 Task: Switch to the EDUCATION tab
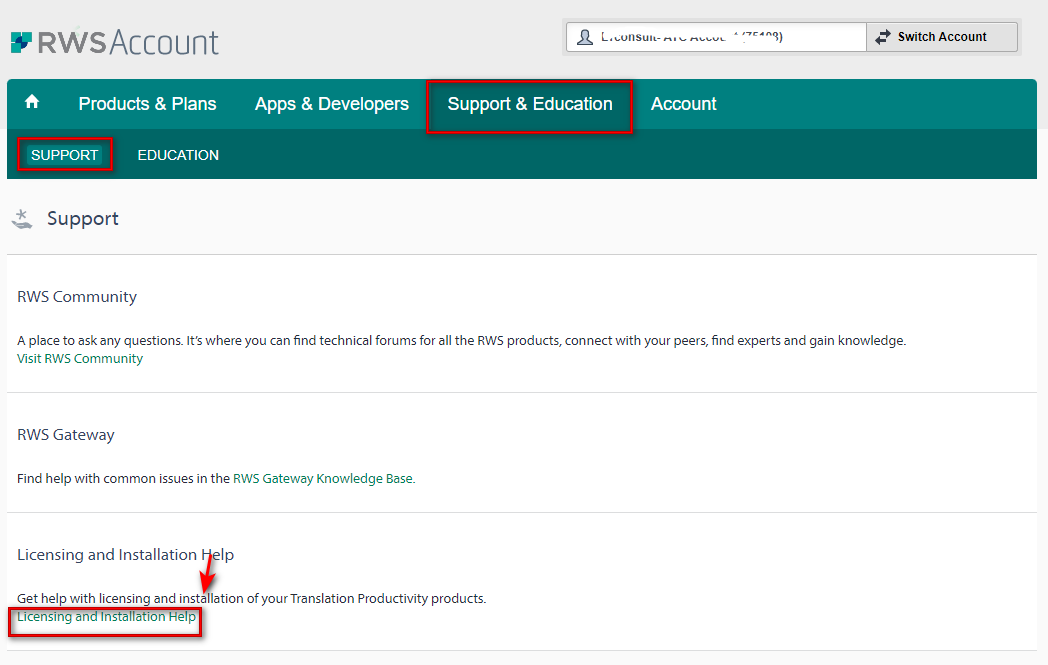178,155
